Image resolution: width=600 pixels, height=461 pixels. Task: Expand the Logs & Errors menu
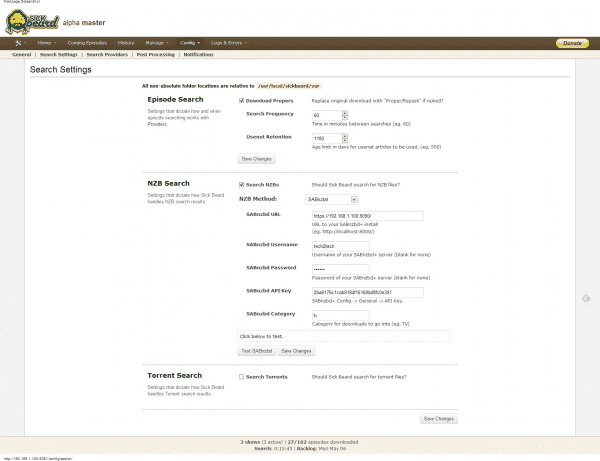coord(228,43)
